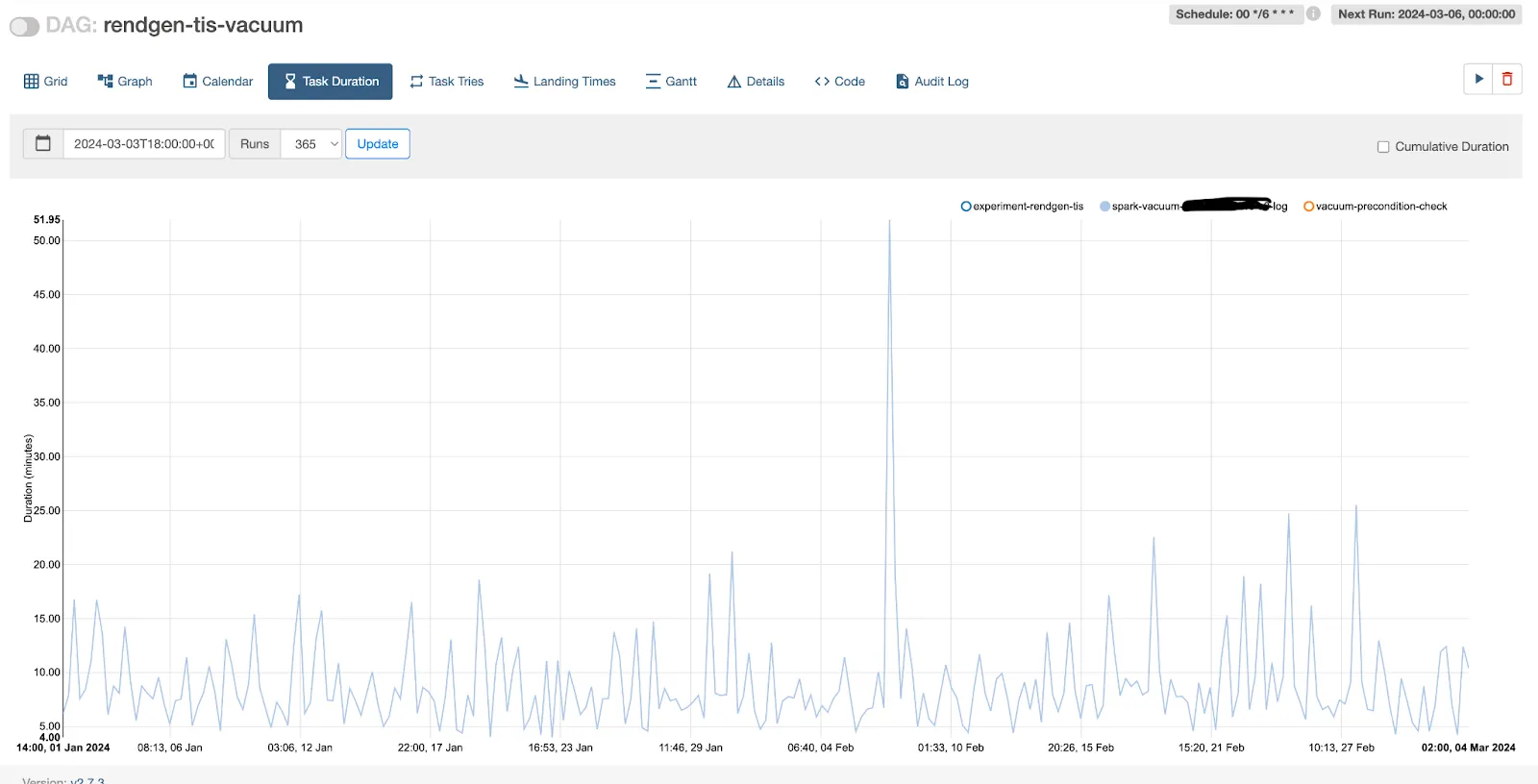Click the Details warning-triangle icon
Screen dimensions: 1538x784
(x=734, y=82)
